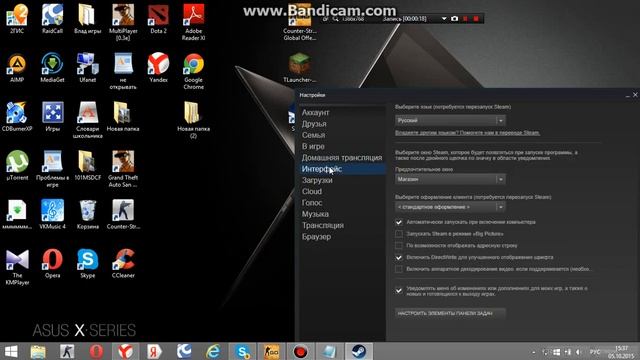
Task: Open Adobe Reader XI shortcut
Action: (x=193, y=22)
